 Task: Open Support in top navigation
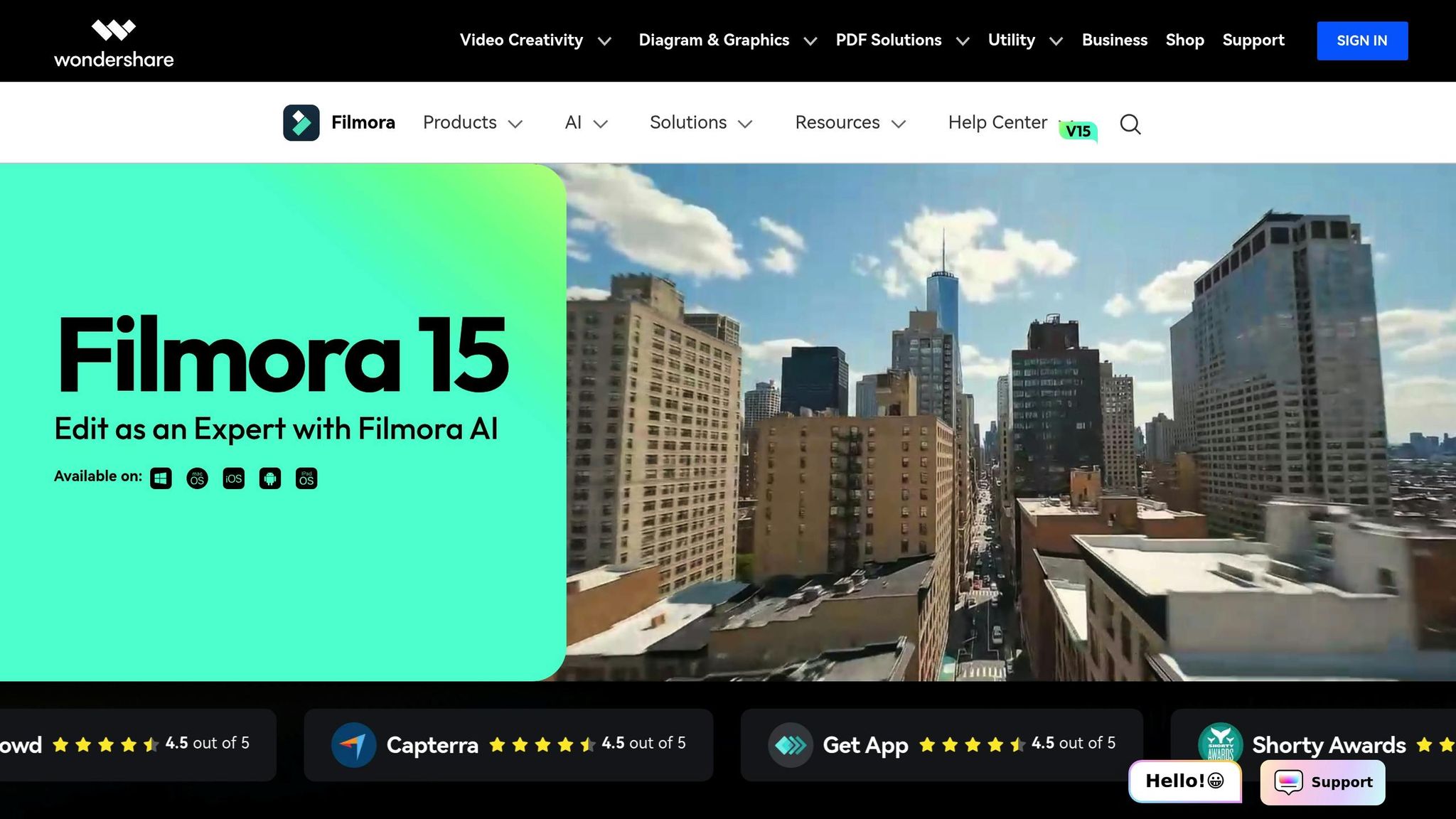1253,41
